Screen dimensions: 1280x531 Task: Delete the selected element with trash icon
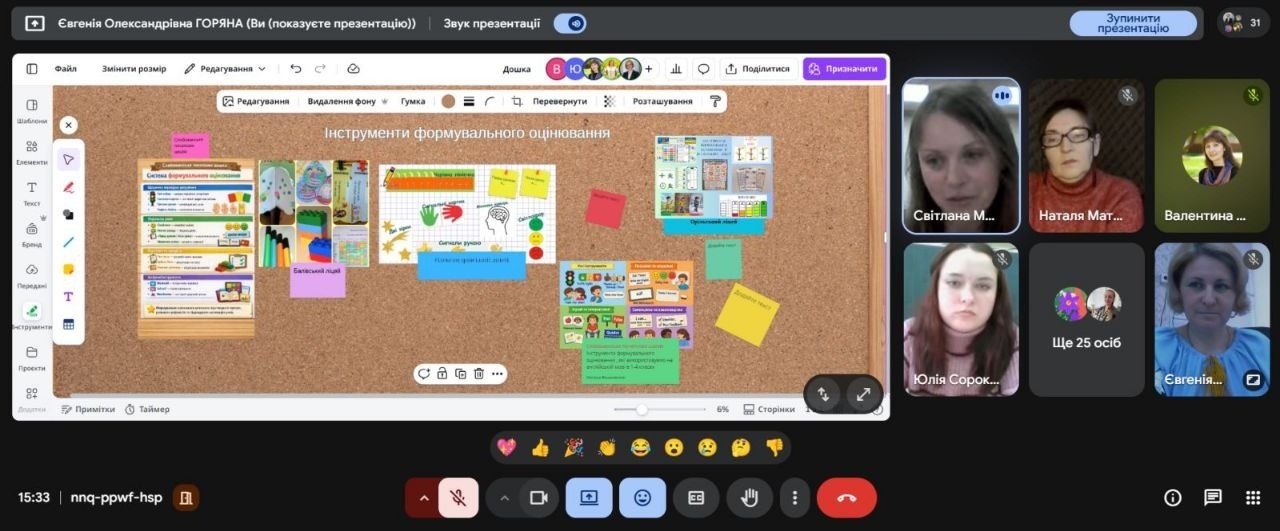coord(479,374)
